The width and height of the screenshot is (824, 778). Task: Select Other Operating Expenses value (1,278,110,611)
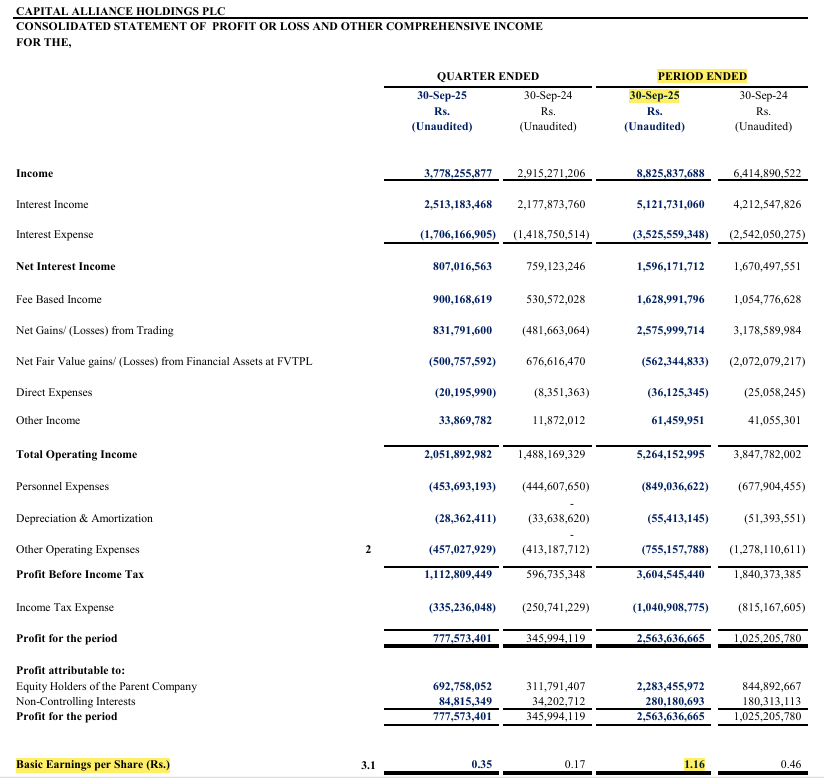[767, 550]
